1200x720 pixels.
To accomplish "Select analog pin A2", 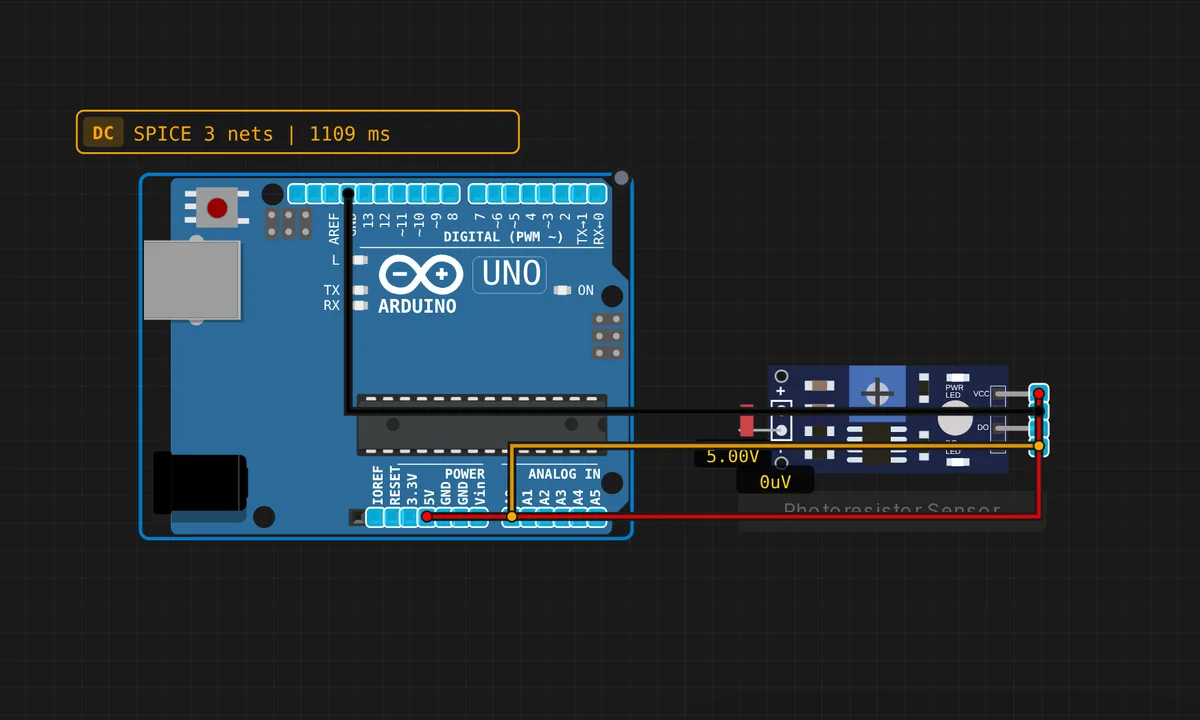I will (x=545, y=517).
